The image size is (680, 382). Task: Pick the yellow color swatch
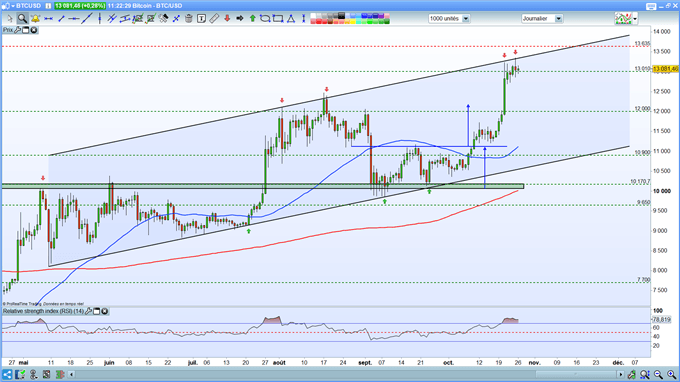click(352, 21)
